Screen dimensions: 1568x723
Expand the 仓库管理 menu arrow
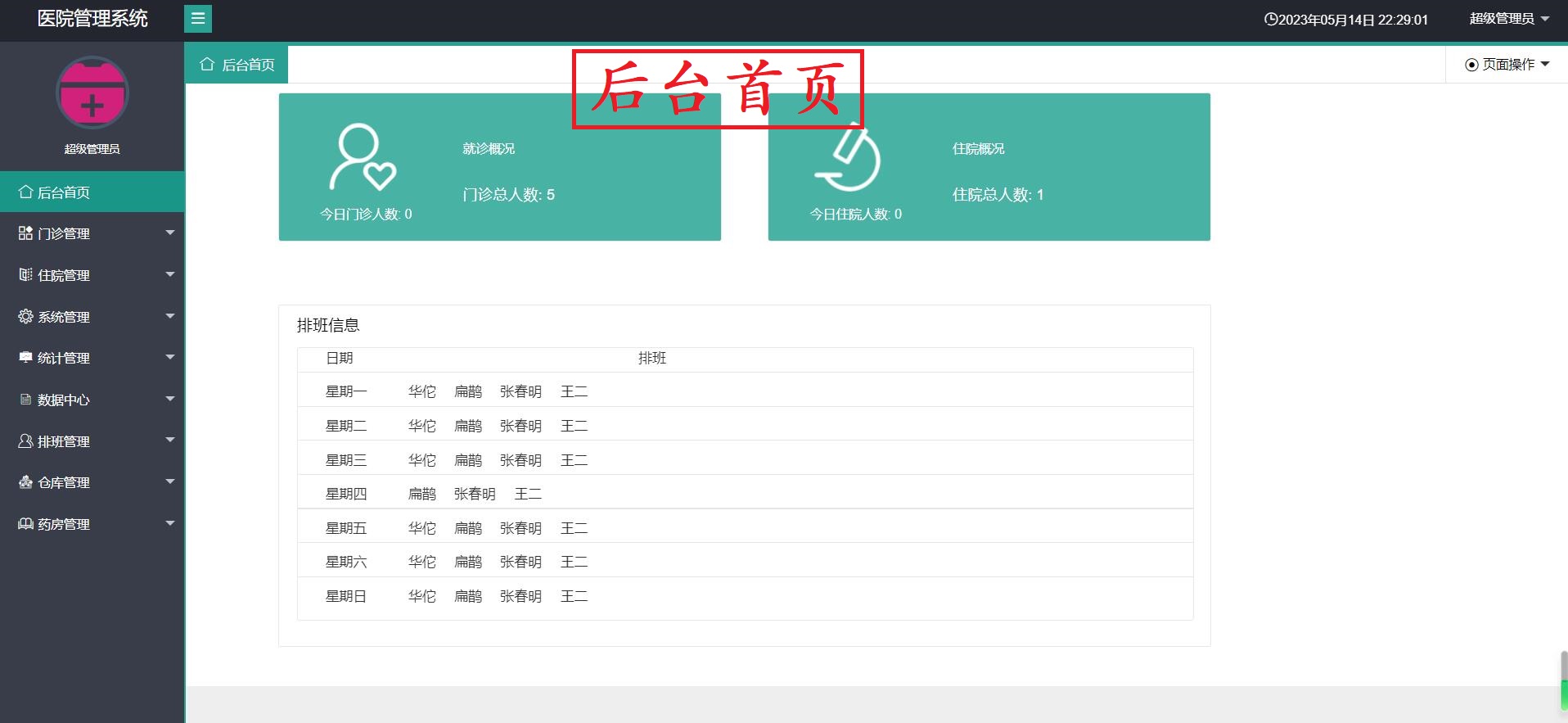pos(170,481)
